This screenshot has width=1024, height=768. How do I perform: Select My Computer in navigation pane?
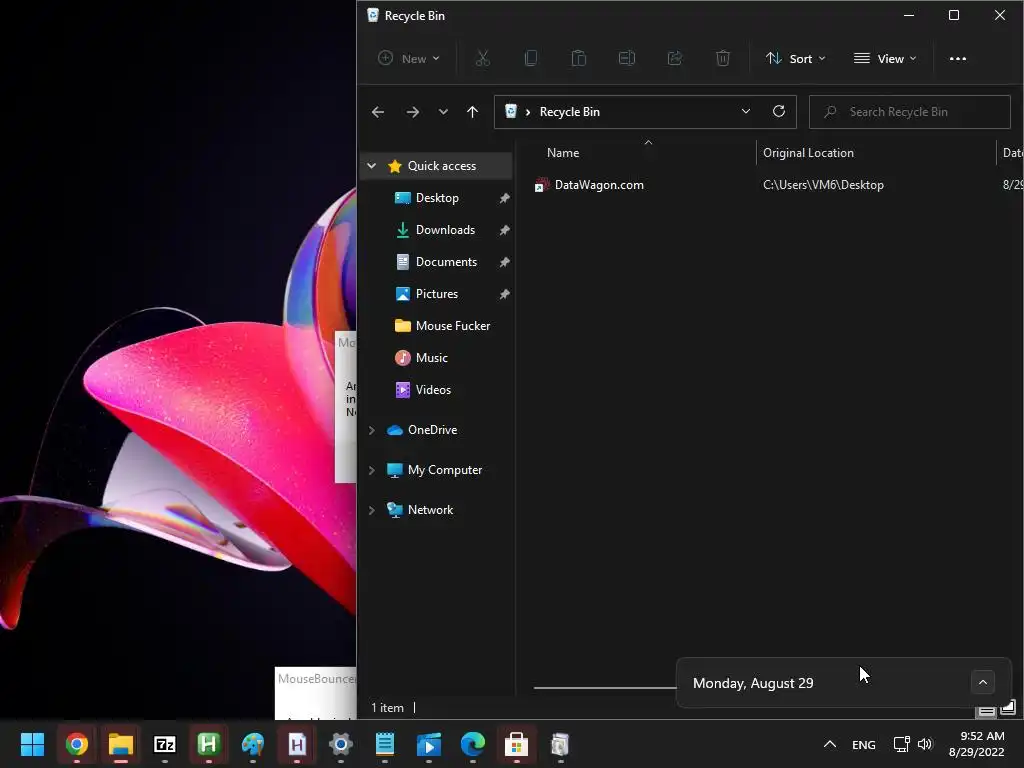445,470
